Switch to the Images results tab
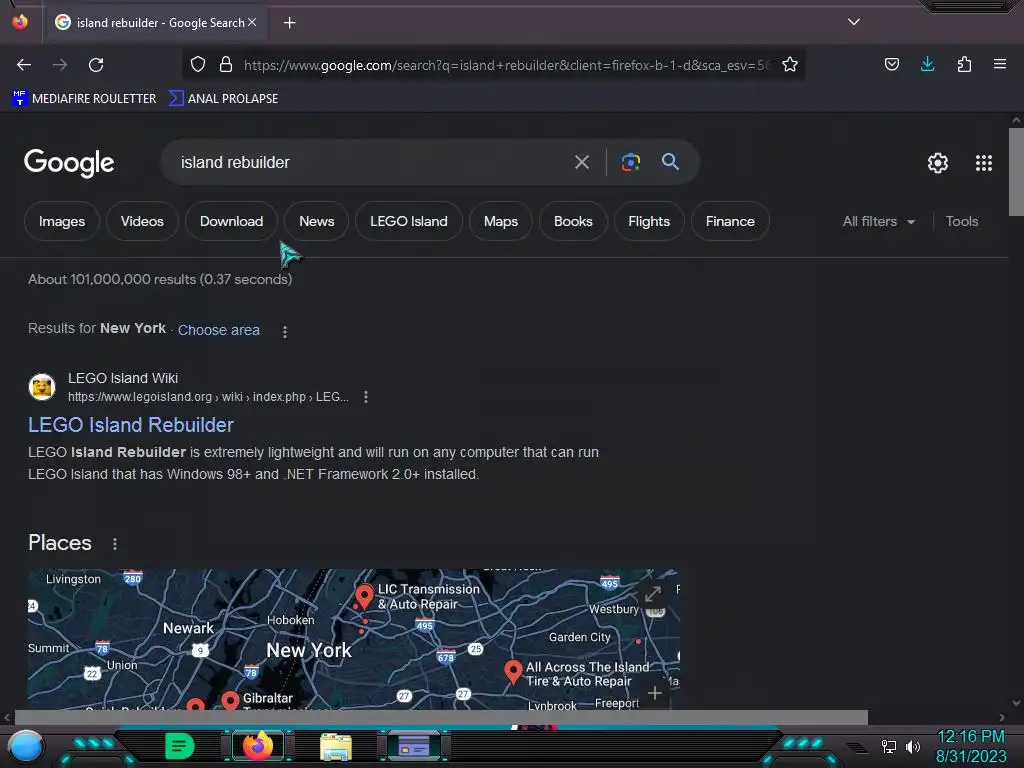This screenshot has width=1024, height=768. click(x=62, y=221)
